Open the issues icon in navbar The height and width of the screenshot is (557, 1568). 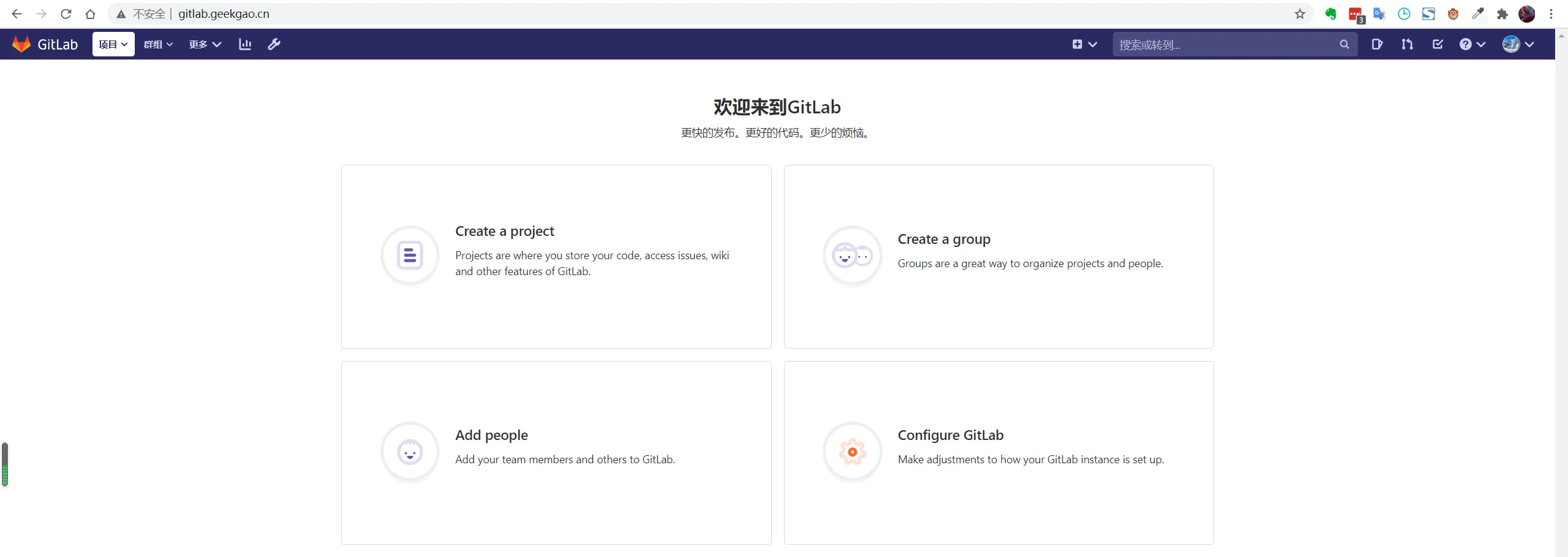pos(1377,44)
